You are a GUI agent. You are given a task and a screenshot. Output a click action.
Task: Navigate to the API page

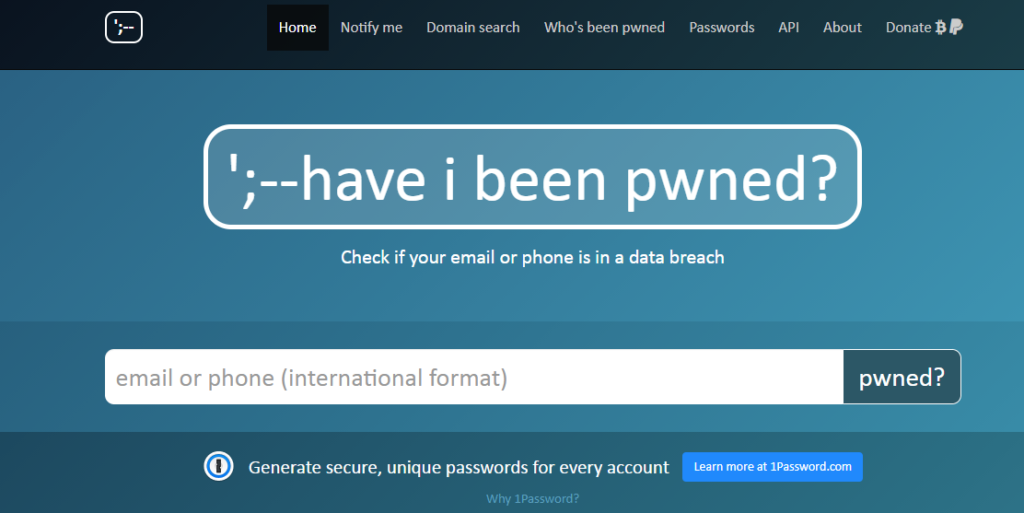pos(788,28)
